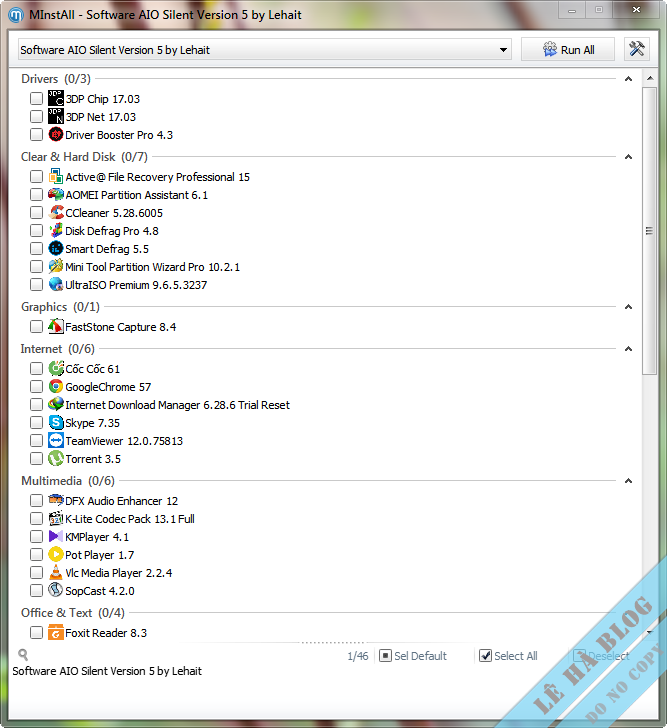Tick the CCleaner 5.28.6005 checkbox
Image resolution: width=667 pixels, height=728 pixels.
click(36, 213)
